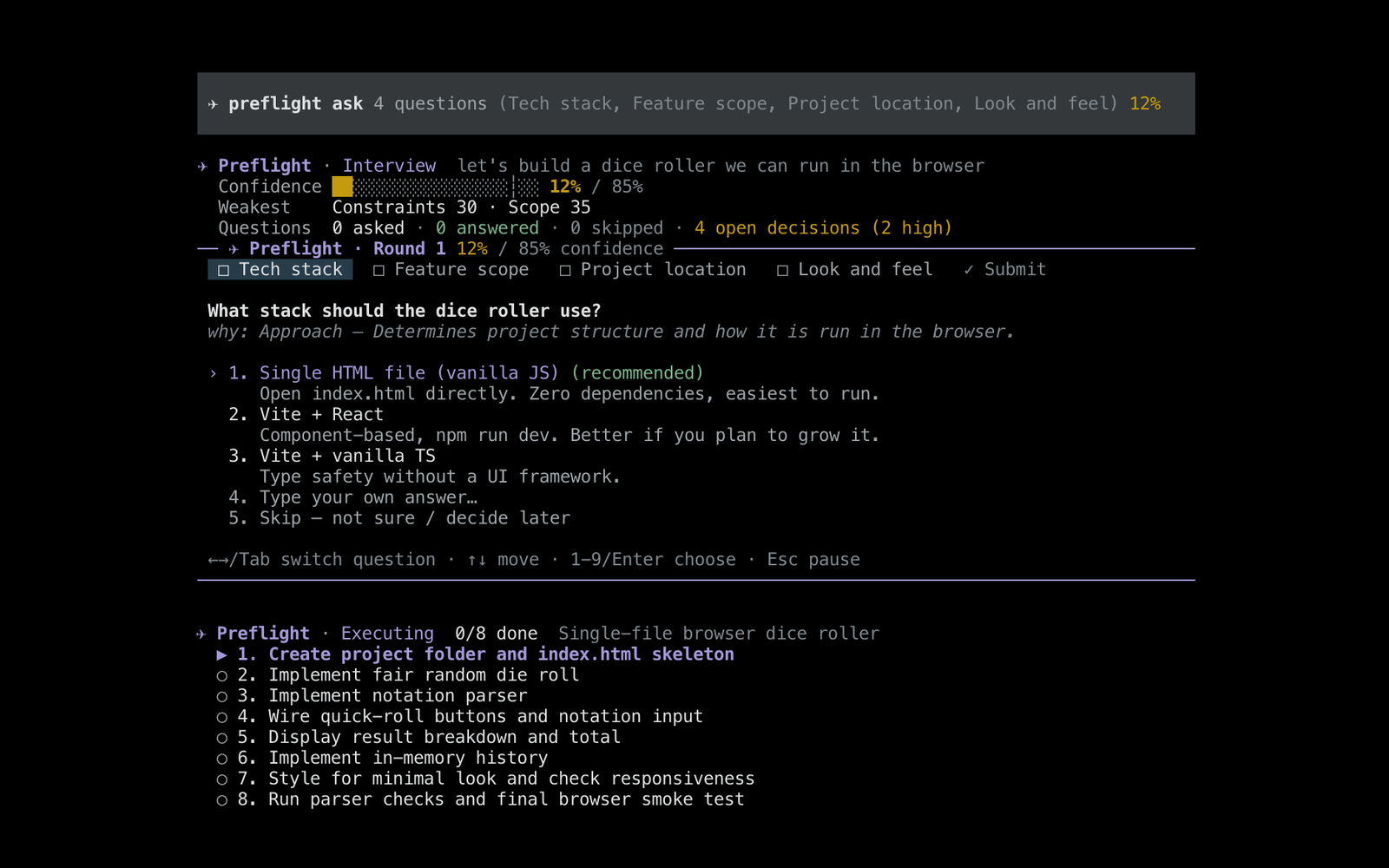
Task: Click the 'Esc pause' hint
Action: coord(813,560)
